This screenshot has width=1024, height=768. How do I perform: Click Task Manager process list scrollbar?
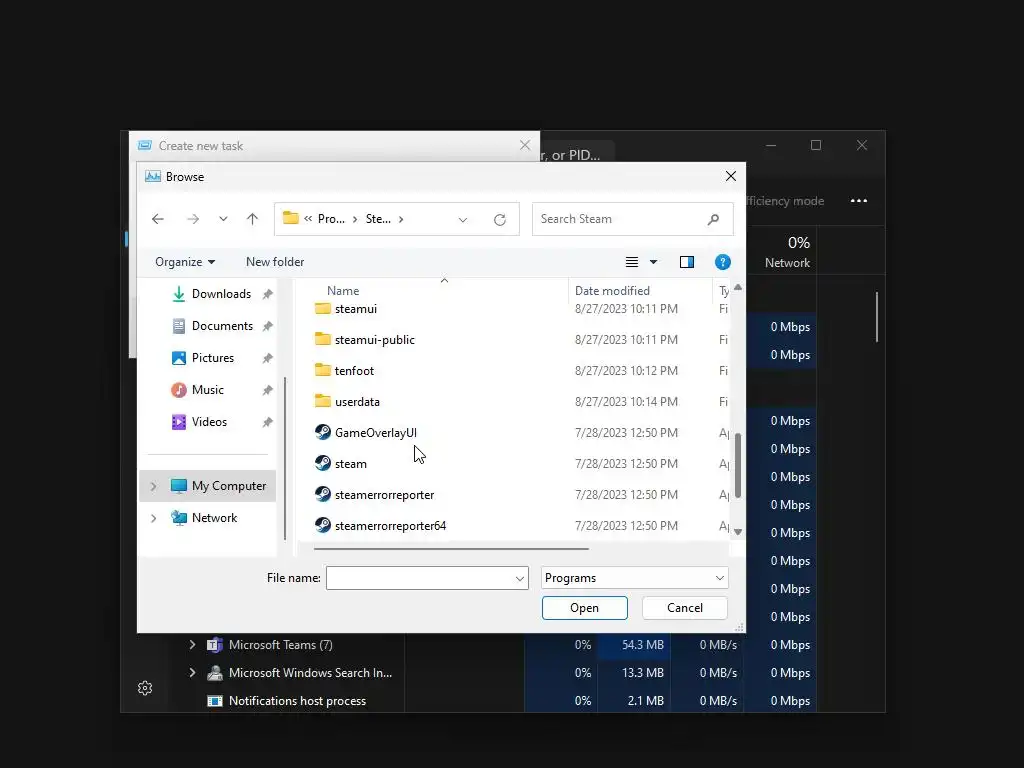[876, 317]
